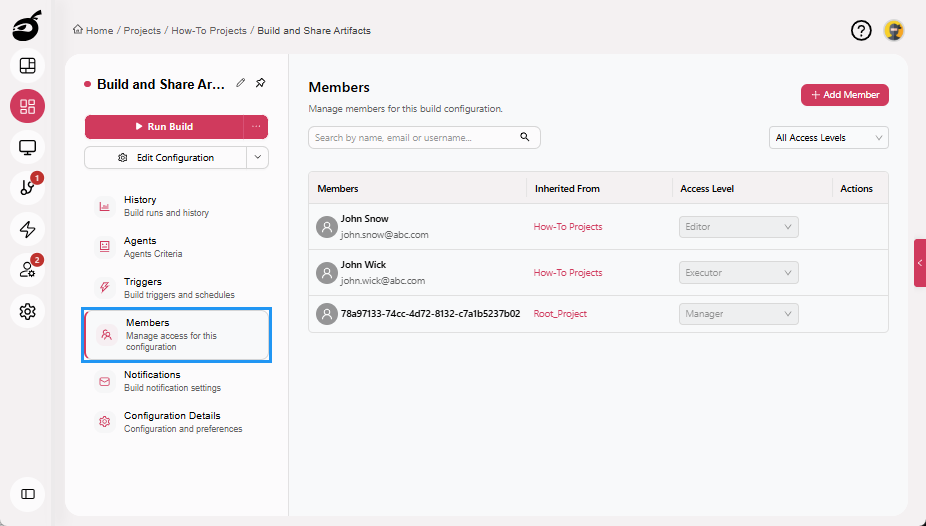Screen dimensions: 926x526
Task: Open the Configuration Details section
Action: 176,422
